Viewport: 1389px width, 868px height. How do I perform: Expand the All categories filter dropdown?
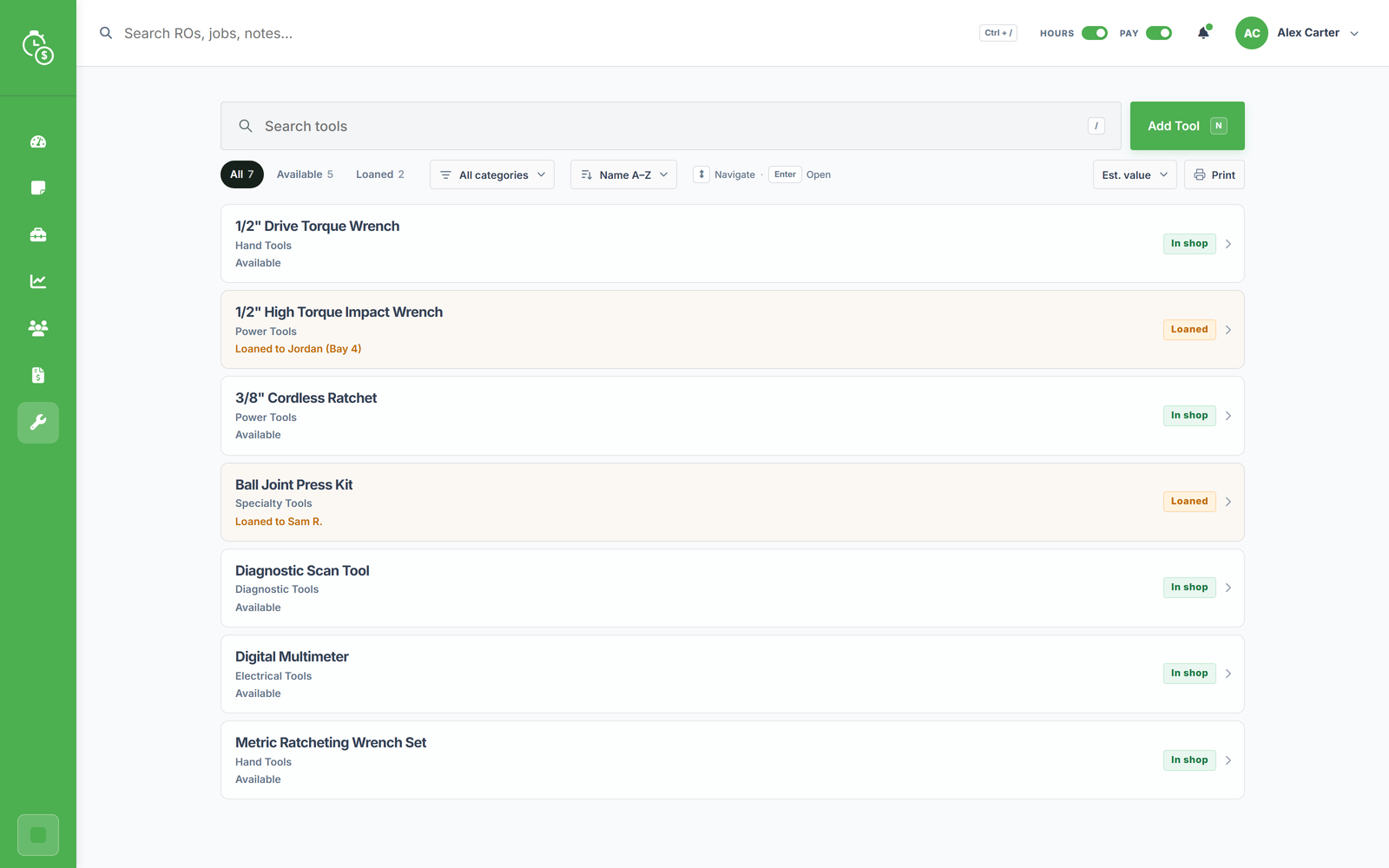pyautogui.click(x=492, y=174)
